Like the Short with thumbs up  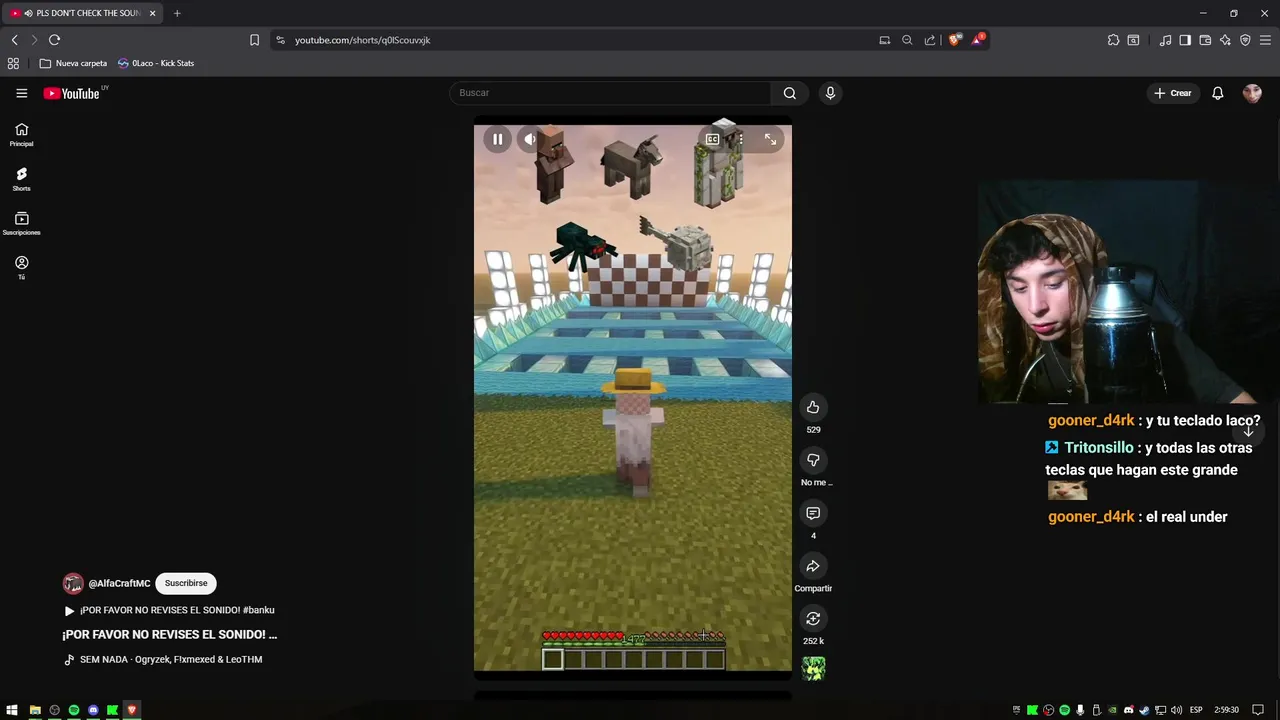click(813, 407)
